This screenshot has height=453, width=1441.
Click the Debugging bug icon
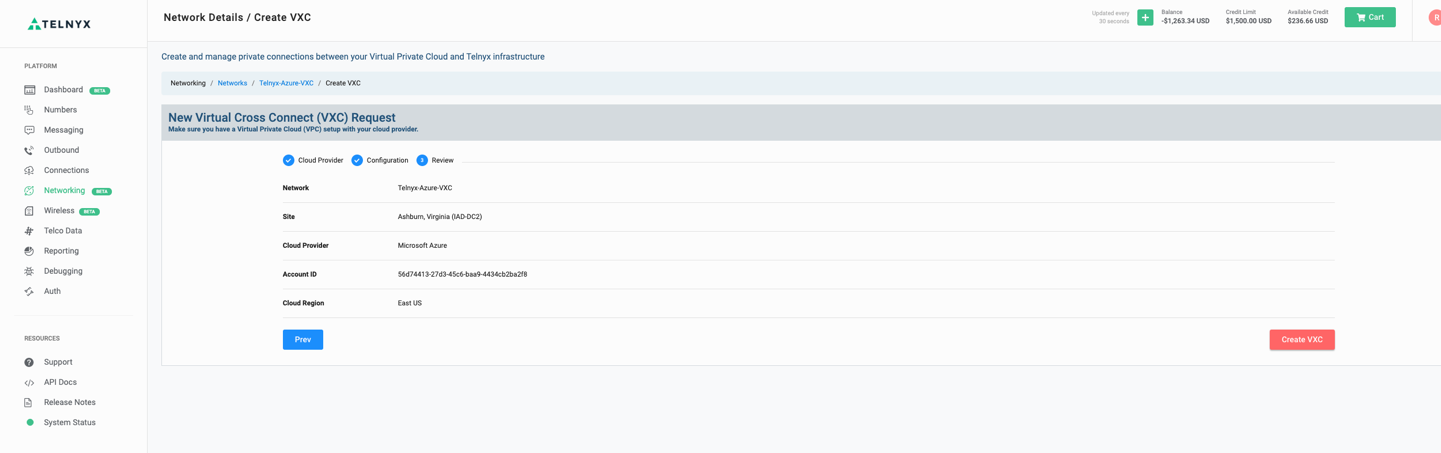tap(29, 271)
